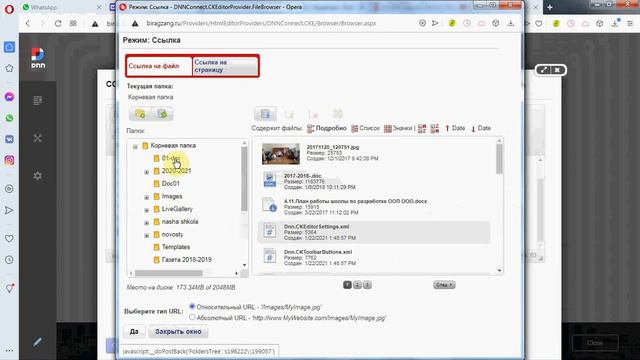Expand the nasha shkola folder node

click(147, 222)
